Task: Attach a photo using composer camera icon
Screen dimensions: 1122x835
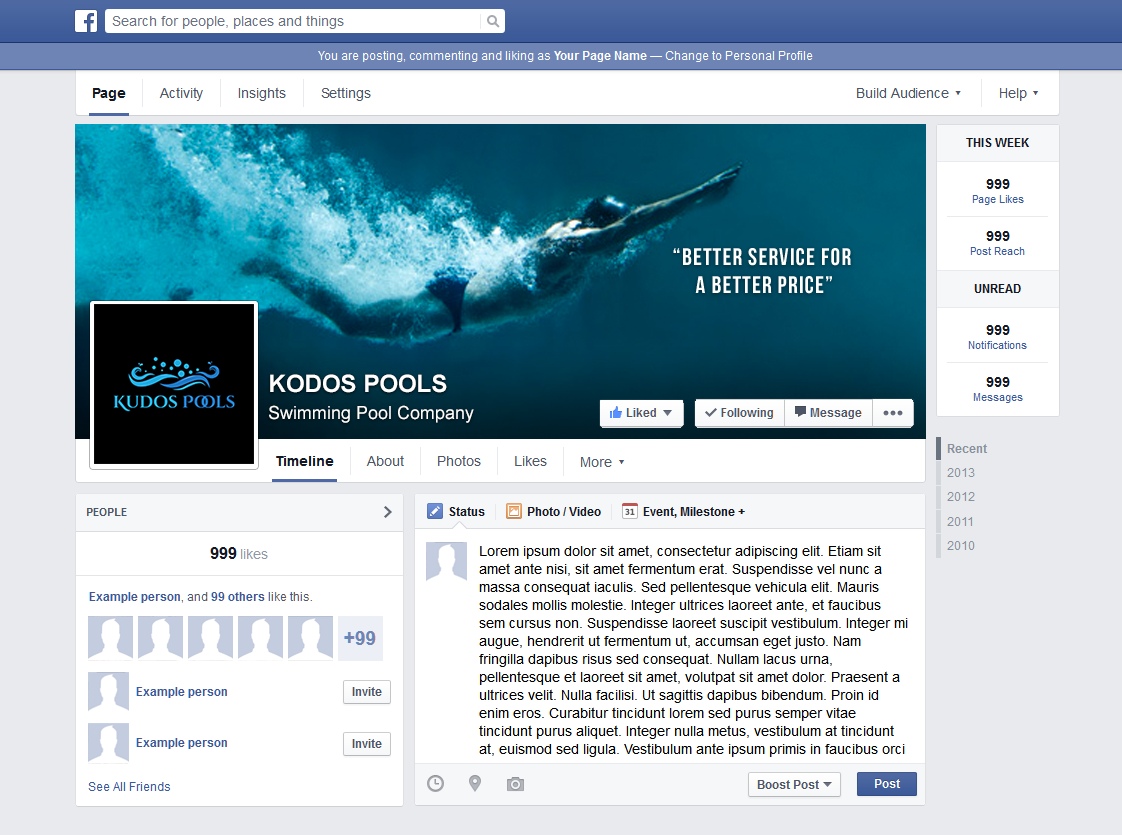Action: coord(515,784)
